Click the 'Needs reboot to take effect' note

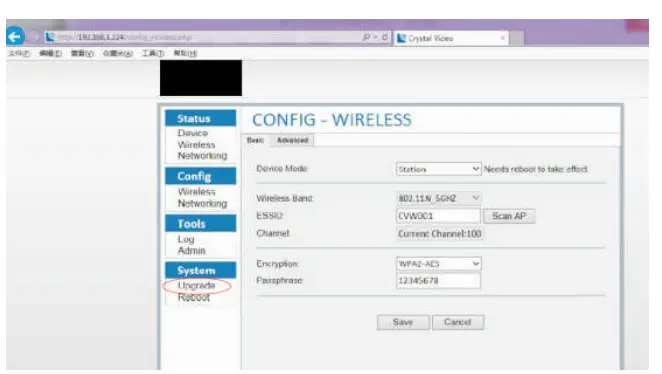tap(536, 169)
